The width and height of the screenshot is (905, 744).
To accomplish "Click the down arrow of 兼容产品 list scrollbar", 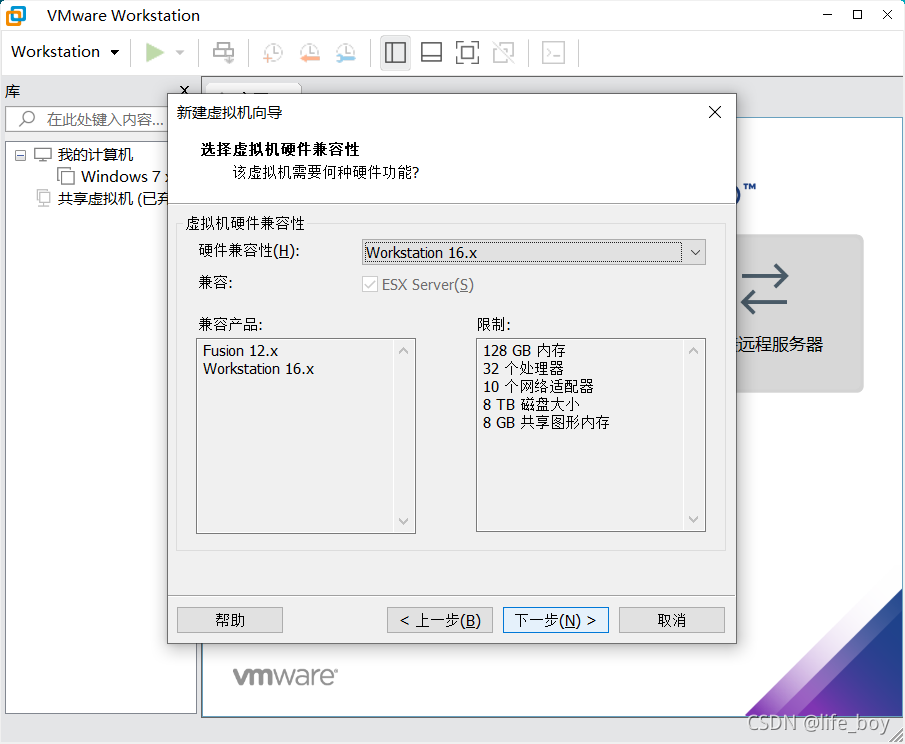I will [403, 521].
